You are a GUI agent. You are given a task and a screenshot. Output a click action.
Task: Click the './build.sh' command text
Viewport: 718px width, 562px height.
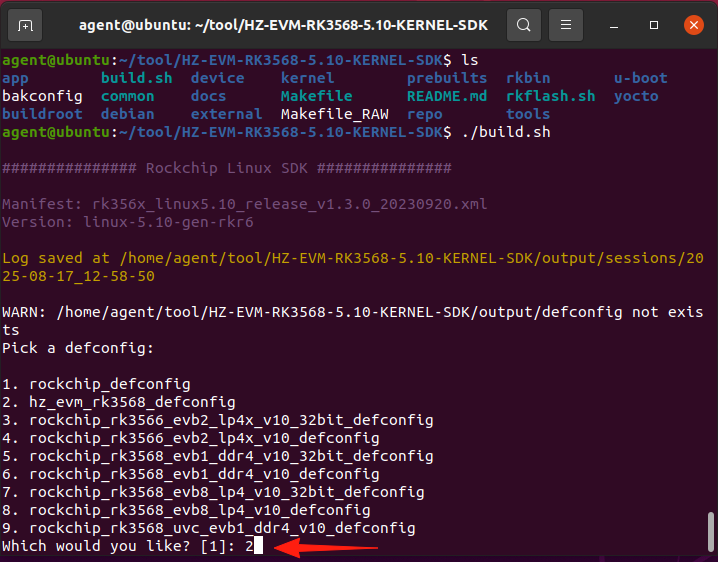506,132
